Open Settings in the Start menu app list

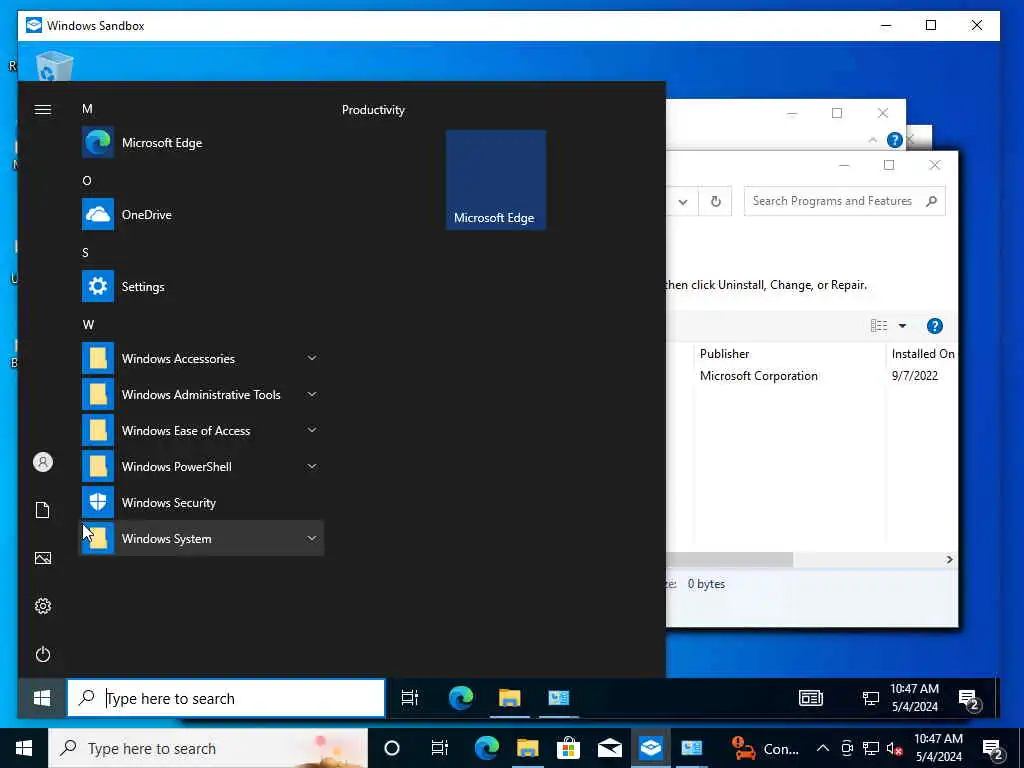[201, 286]
